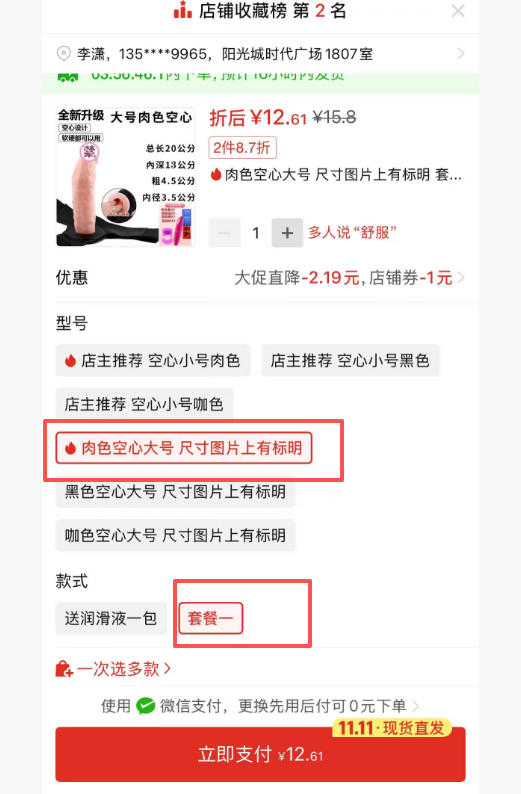
Task: Open the 多人说“舒服” reviews link
Action: point(352,232)
